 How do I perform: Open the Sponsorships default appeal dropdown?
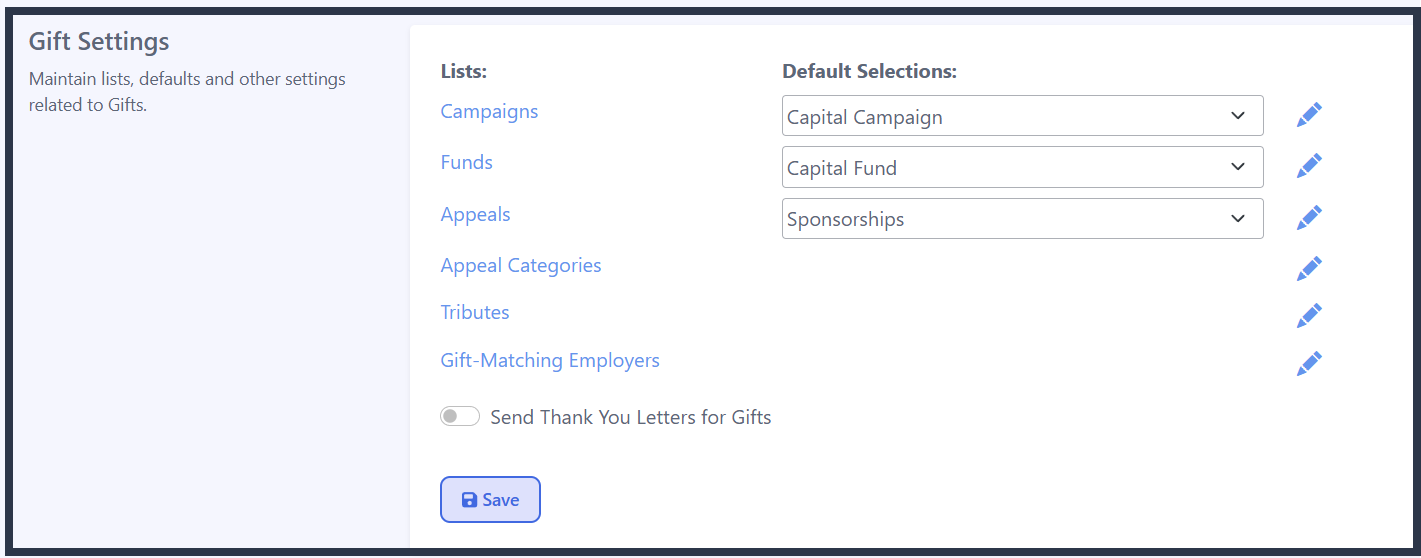[x=1022, y=218]
